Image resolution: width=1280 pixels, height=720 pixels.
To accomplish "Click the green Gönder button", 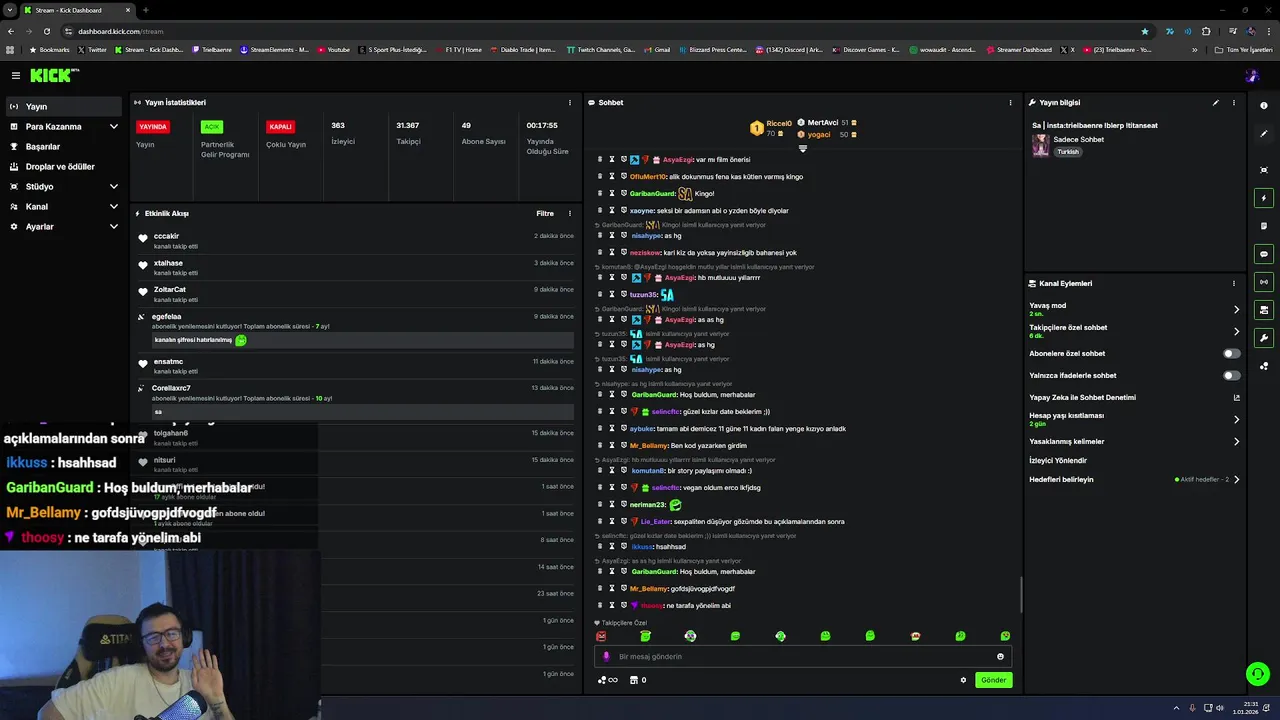I will click(x=993, y=680).
